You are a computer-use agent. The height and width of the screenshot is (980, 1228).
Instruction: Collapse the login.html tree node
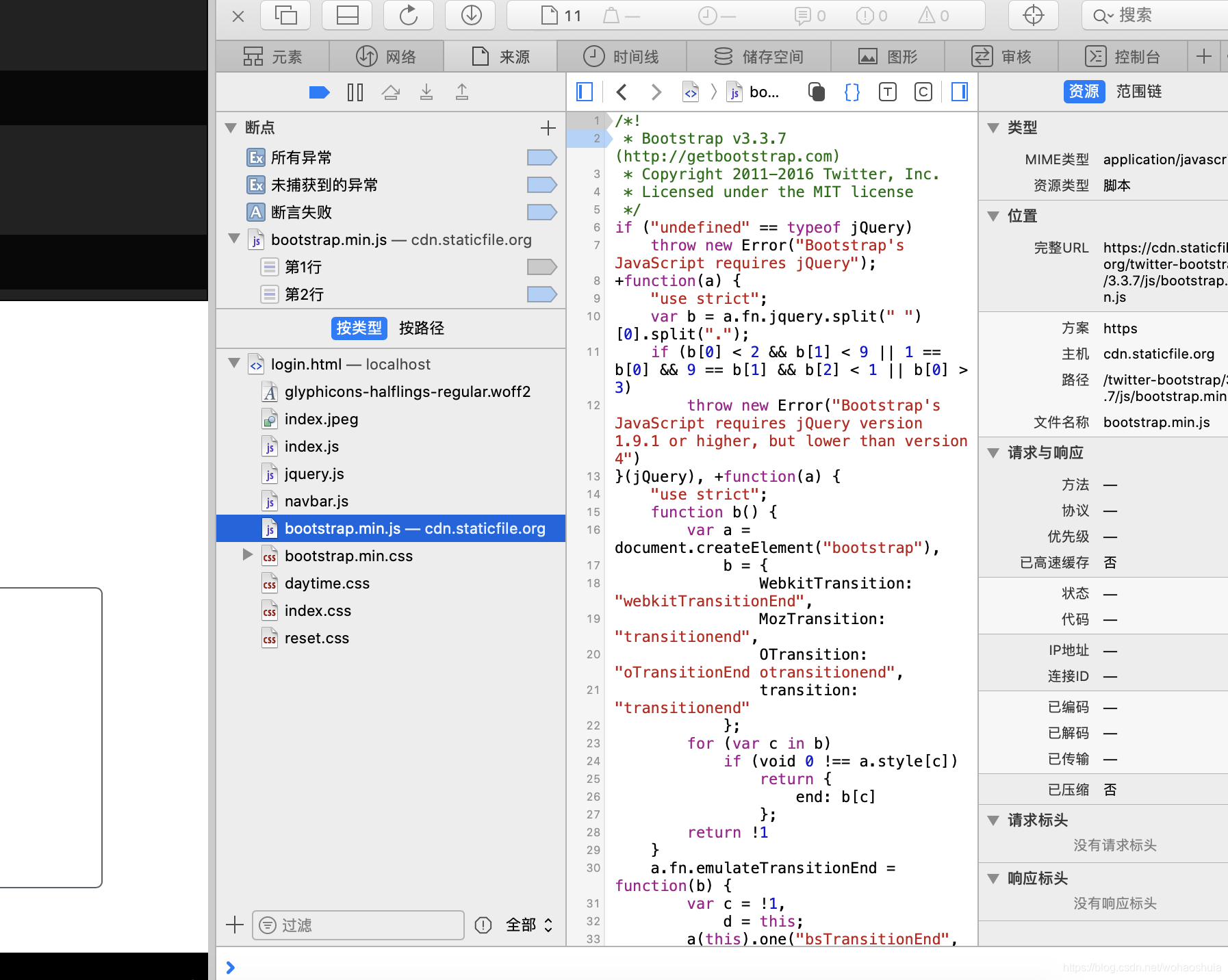tap(234, 363)
